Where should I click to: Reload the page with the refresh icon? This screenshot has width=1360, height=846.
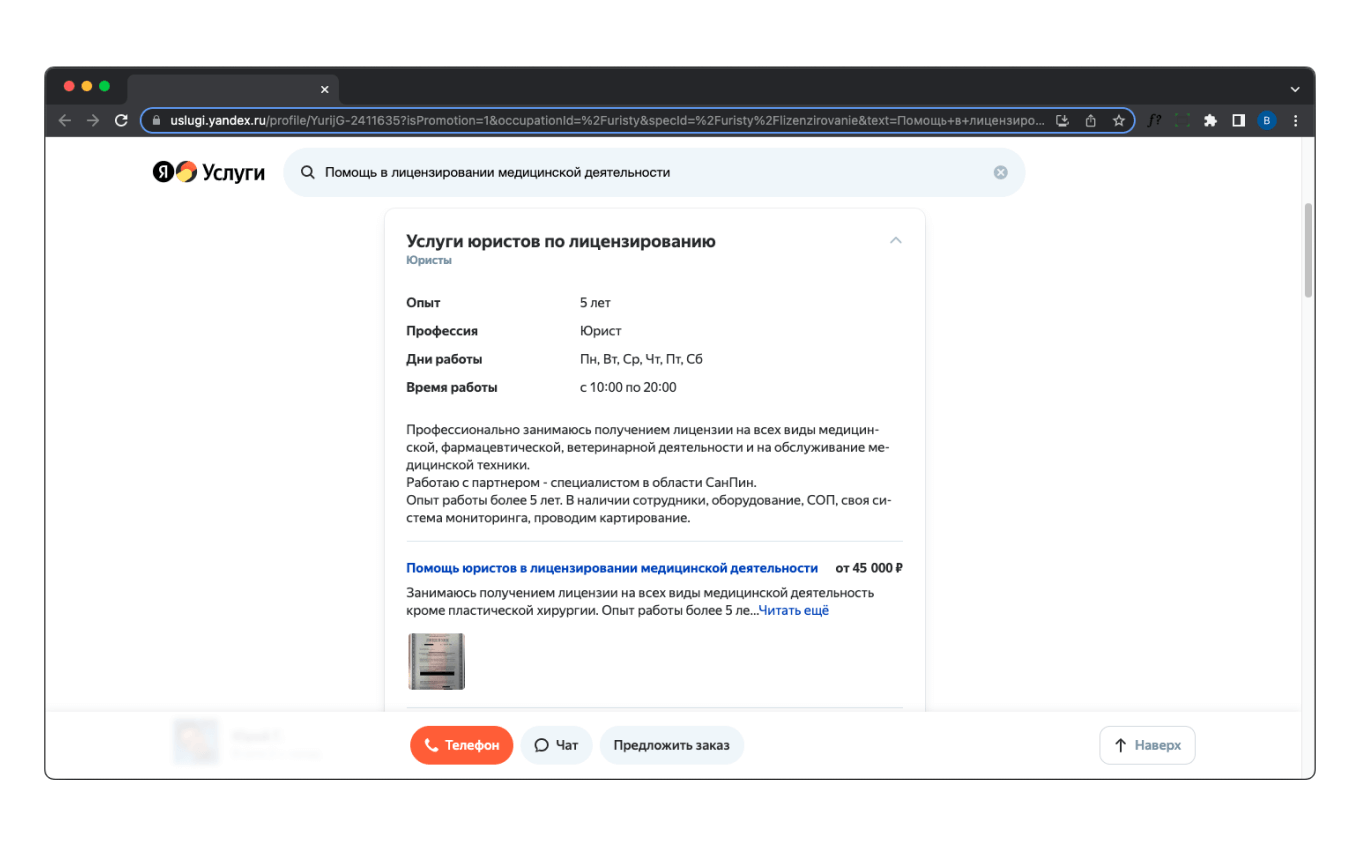tap(121, 120)
